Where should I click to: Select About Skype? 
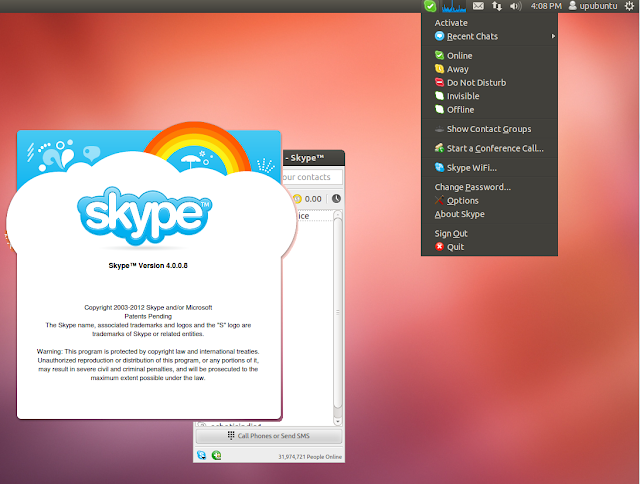489,214
